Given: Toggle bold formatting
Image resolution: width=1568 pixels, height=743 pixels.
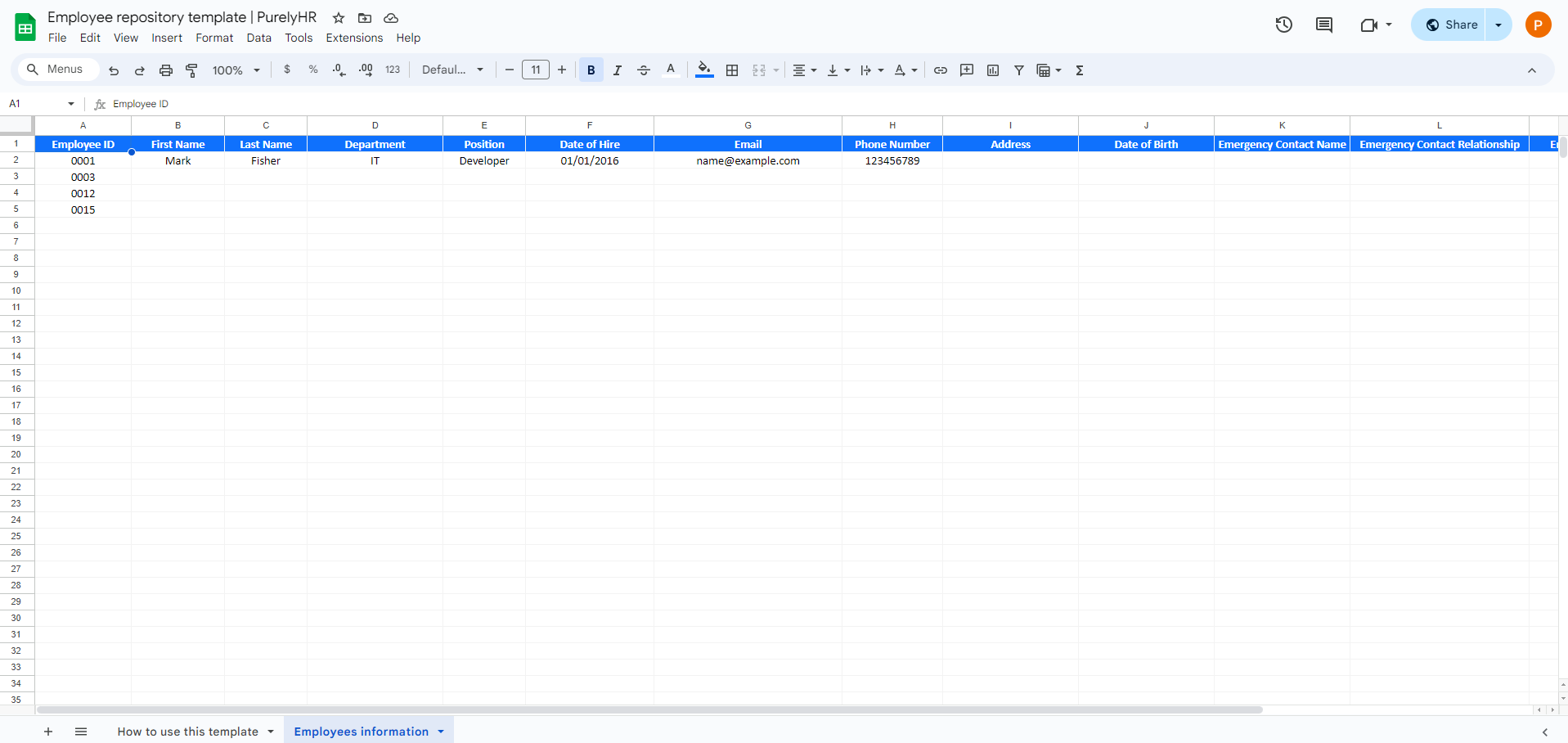Looking at the screenshot, I should coord(591,70).
